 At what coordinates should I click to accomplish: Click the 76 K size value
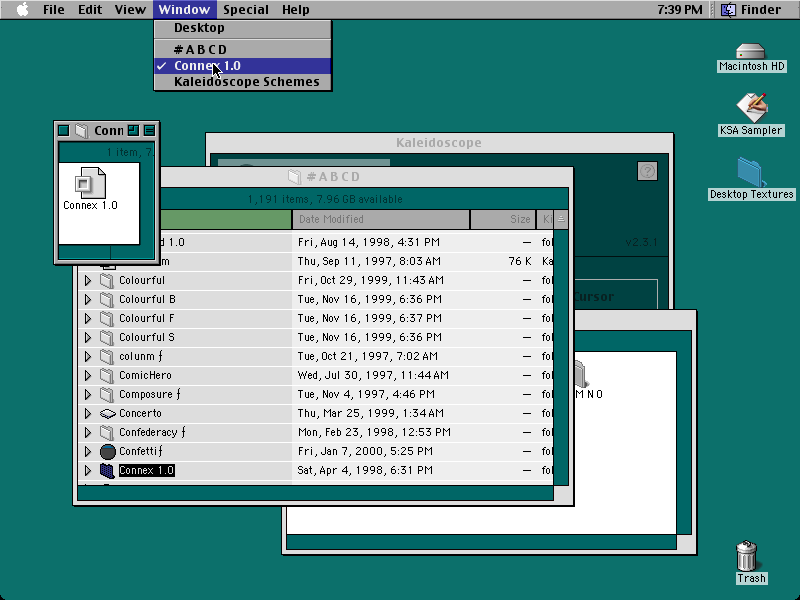click(520, 261)
